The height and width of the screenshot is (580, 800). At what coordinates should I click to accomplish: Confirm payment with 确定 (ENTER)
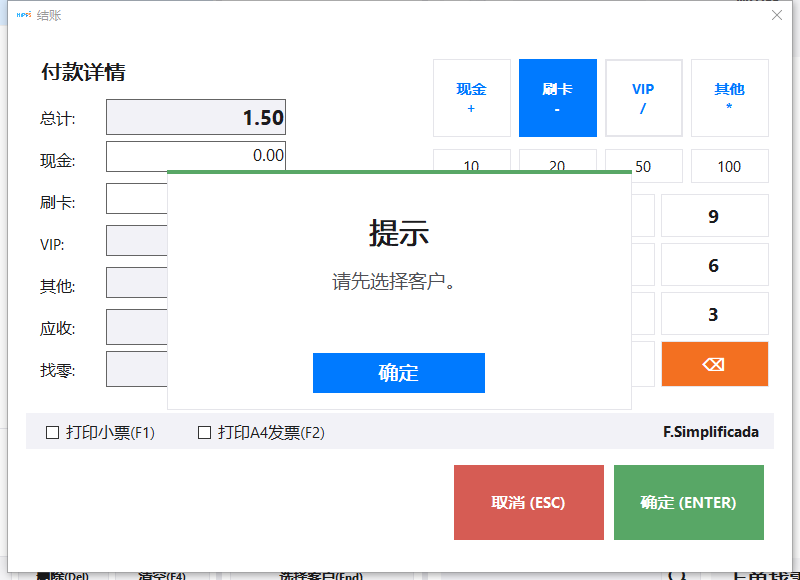(x=689, y=502)
